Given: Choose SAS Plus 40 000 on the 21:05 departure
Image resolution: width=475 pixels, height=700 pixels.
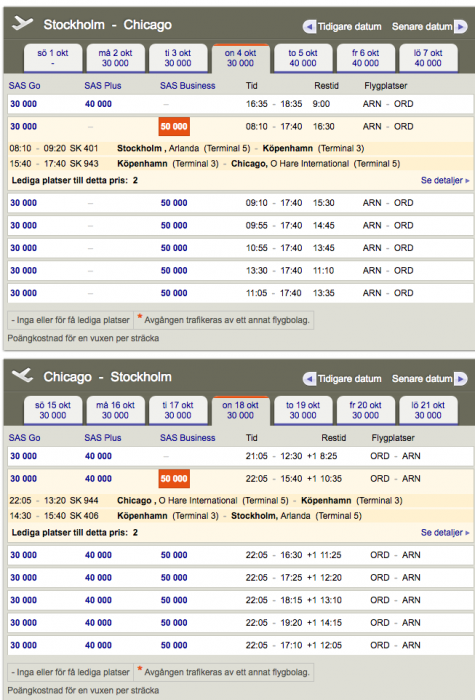Looking at the screenshot, I should [98, 456].
